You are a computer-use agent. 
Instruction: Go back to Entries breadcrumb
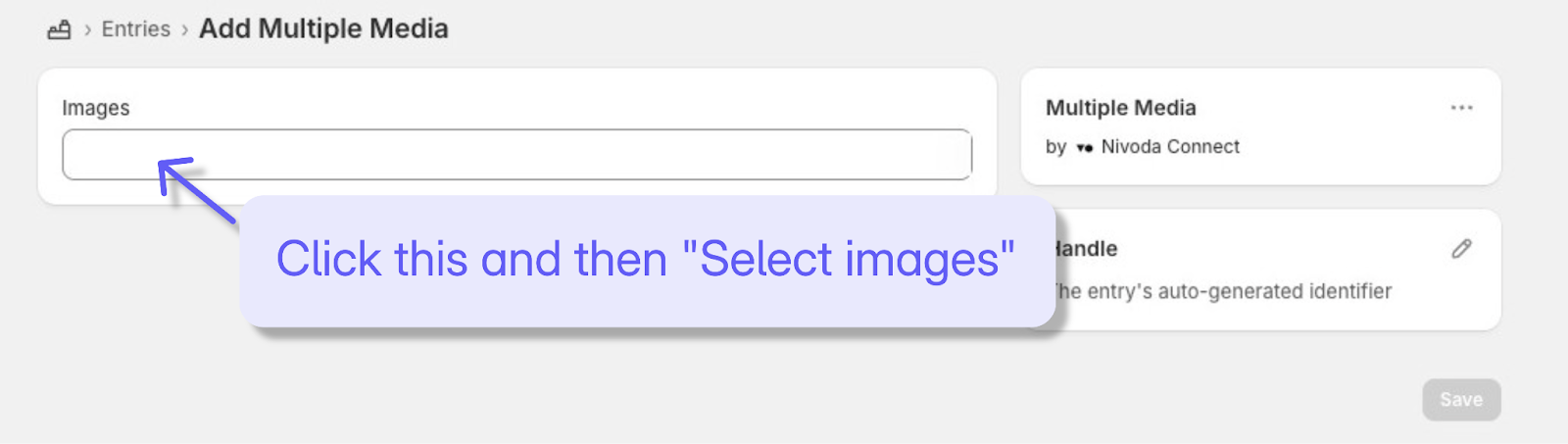tap(136, 29)
